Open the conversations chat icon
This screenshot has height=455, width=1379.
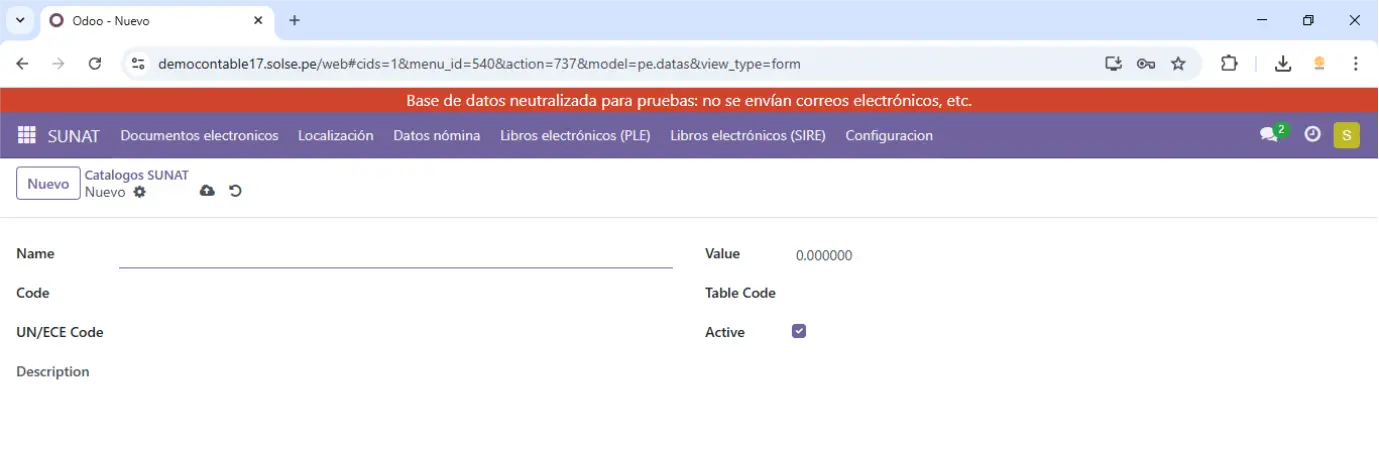click(1270, 135)
